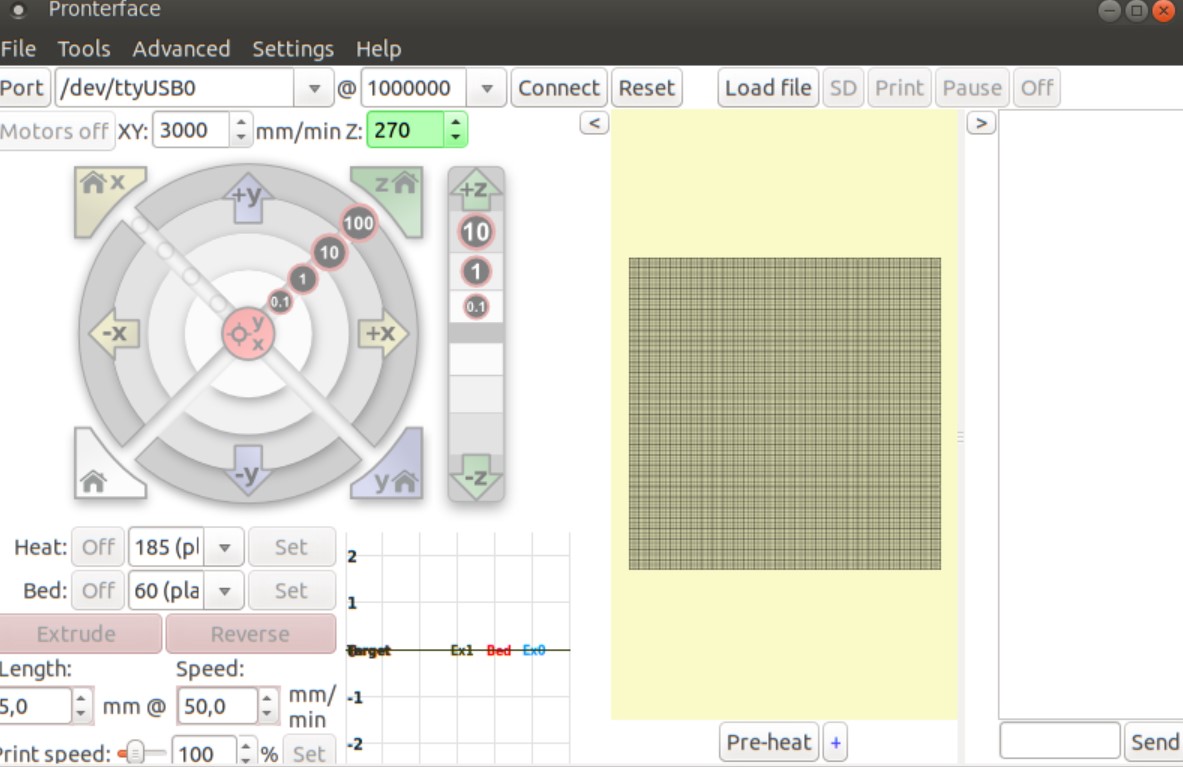
Task: Toggle Bed Off button
Action: click(x=98, y=591)
